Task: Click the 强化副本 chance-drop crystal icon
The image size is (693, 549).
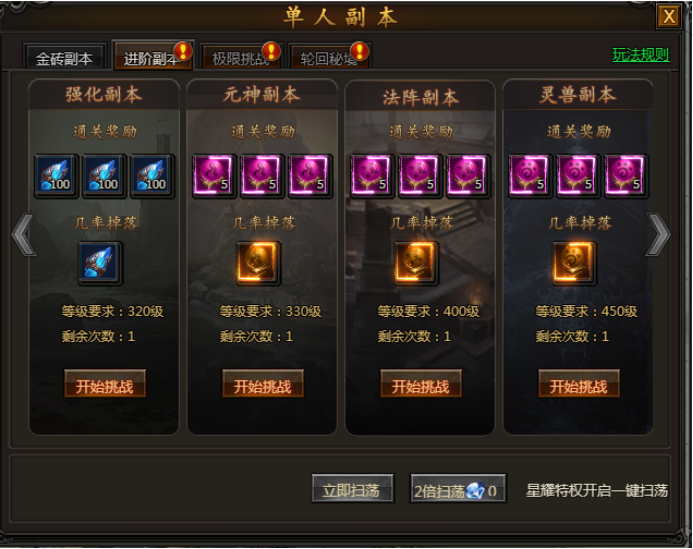Action: pos(100,263)
